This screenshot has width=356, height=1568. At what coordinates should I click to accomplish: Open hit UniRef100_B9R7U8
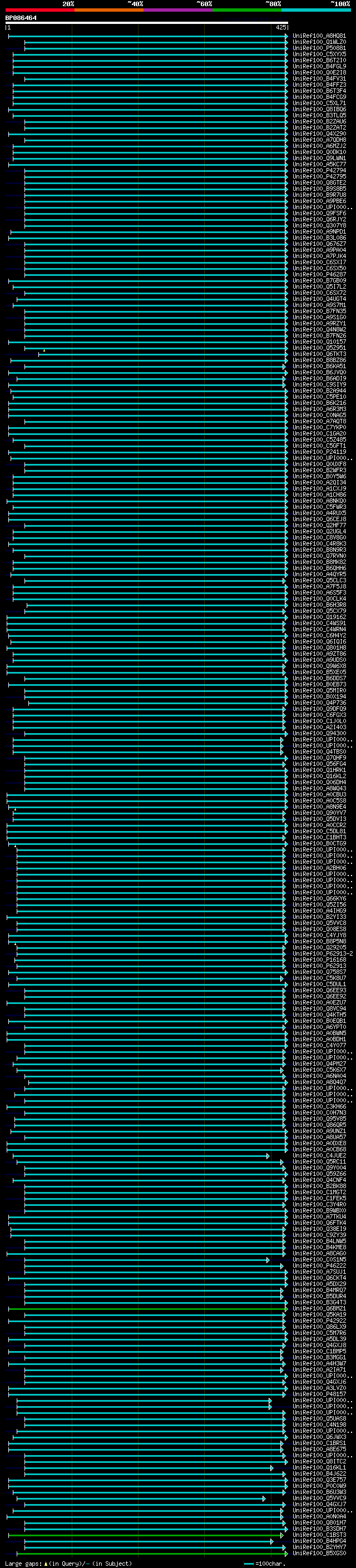coord(319,195)
